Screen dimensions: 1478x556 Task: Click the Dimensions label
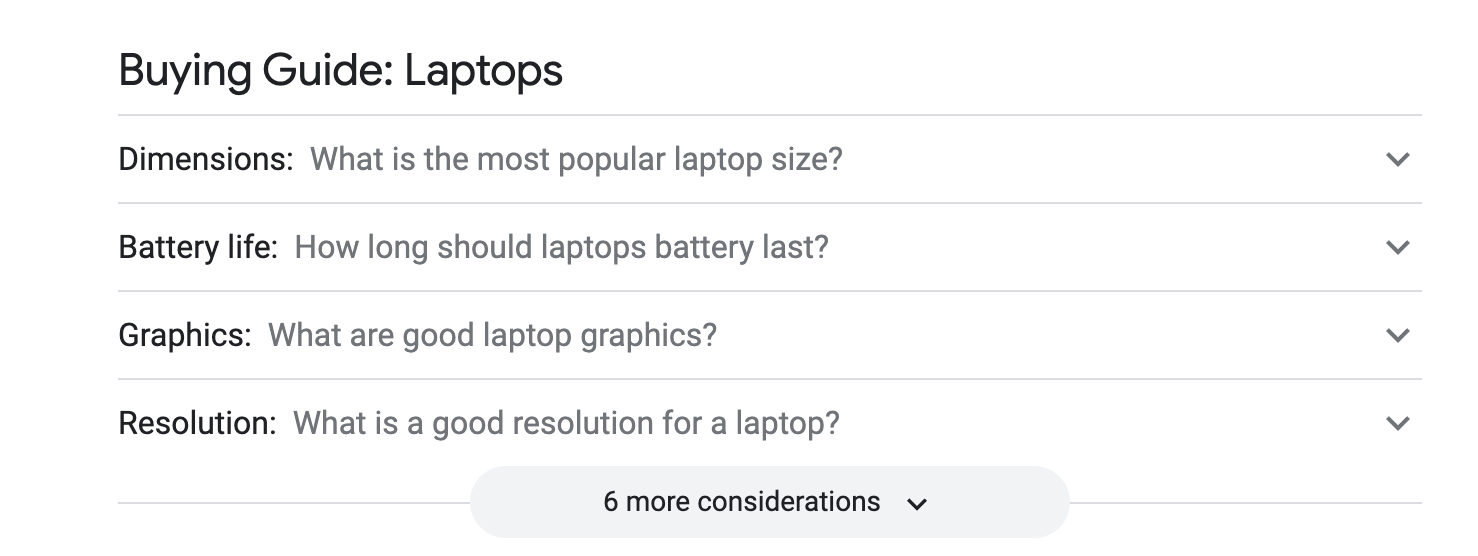pyautogui.click(x=205, y=159)
